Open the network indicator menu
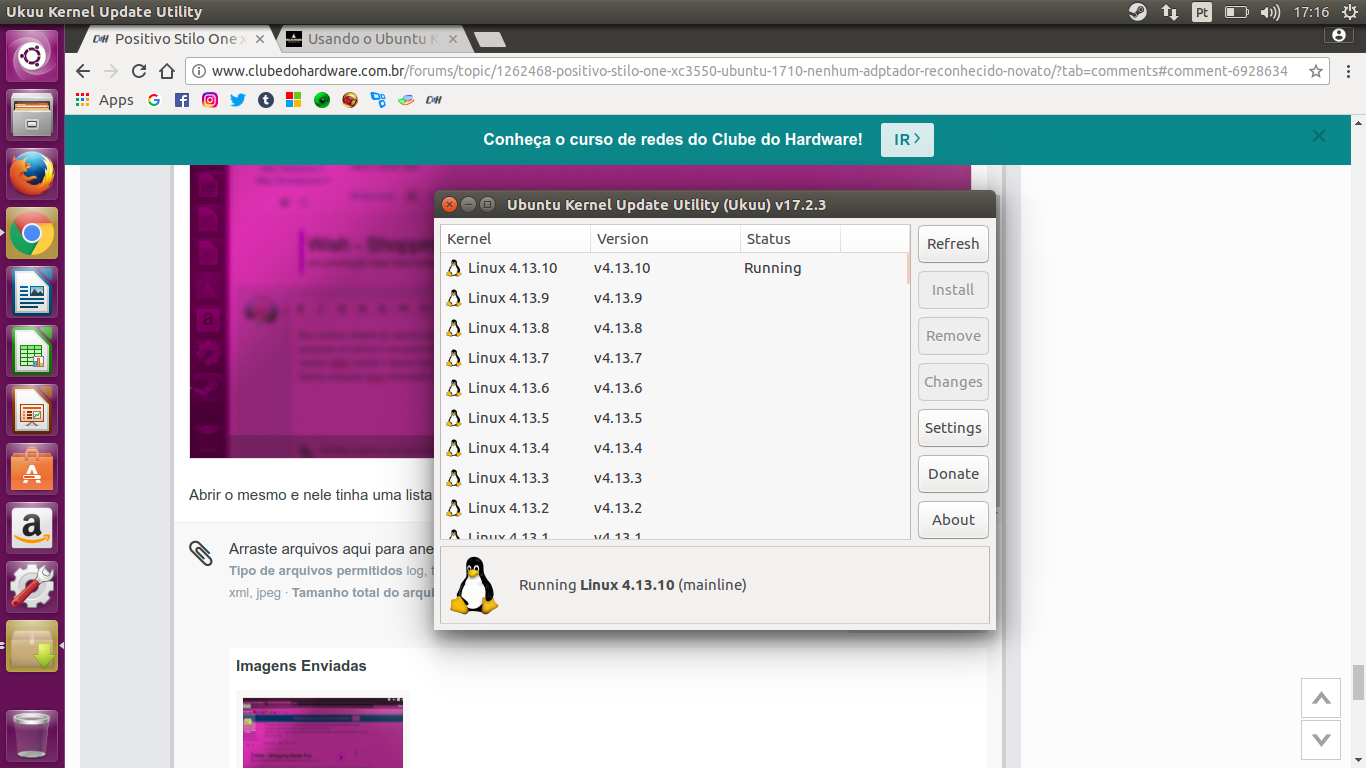 click(x=1169, y=12)
